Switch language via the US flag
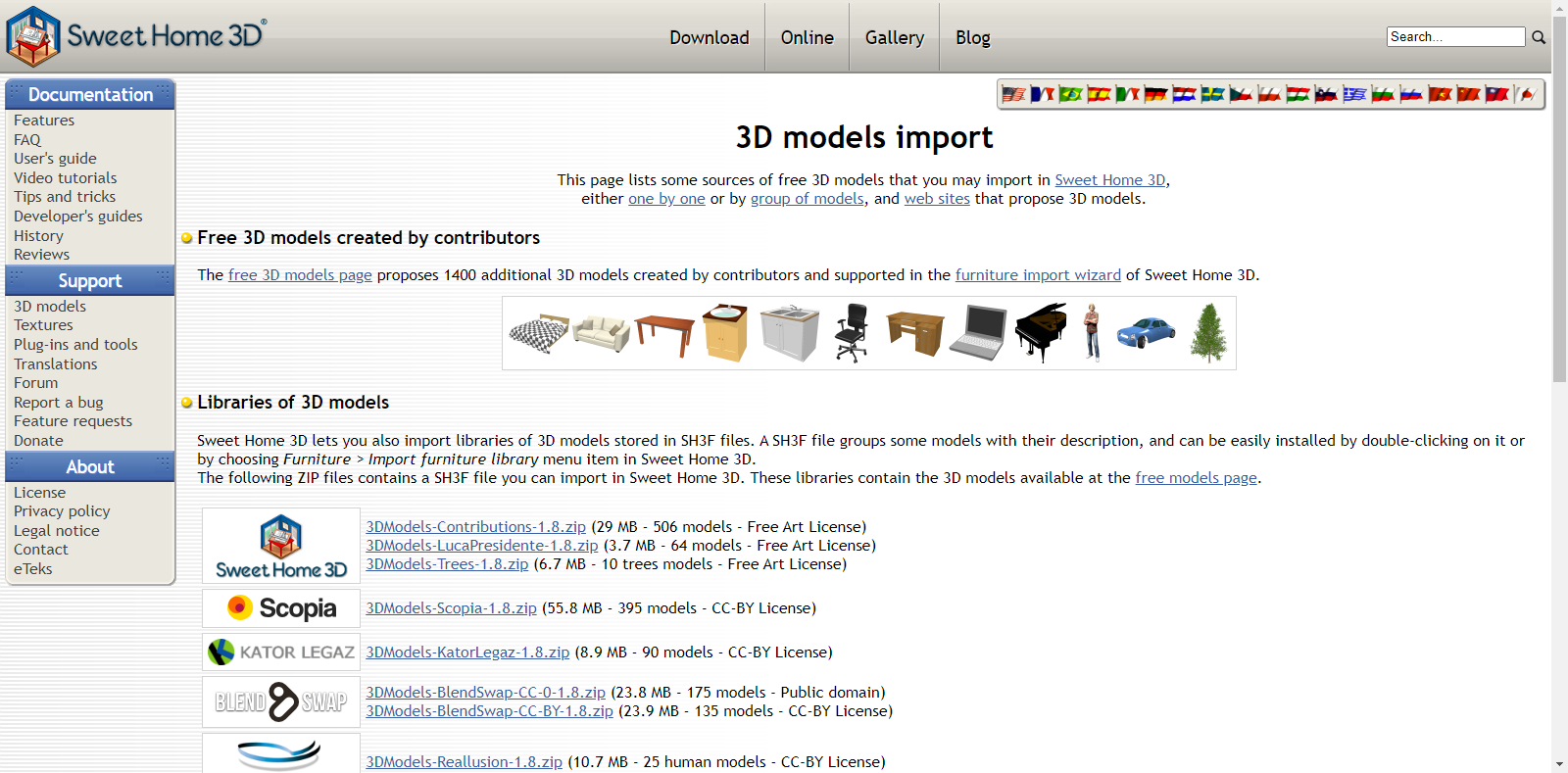Viewport: 1568px width, 773px height. [x=1014, y=94]
